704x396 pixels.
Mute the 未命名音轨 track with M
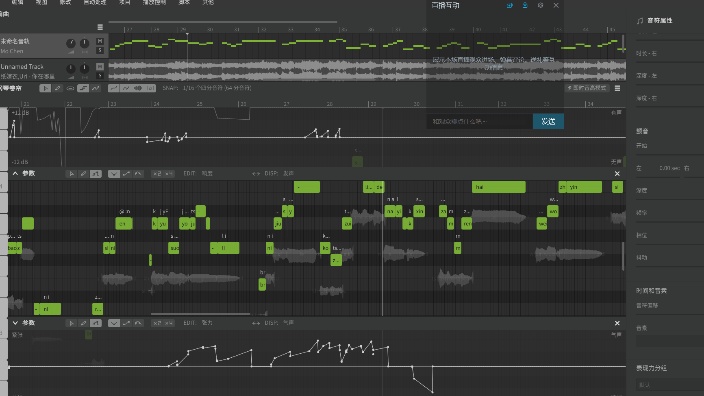100,41
